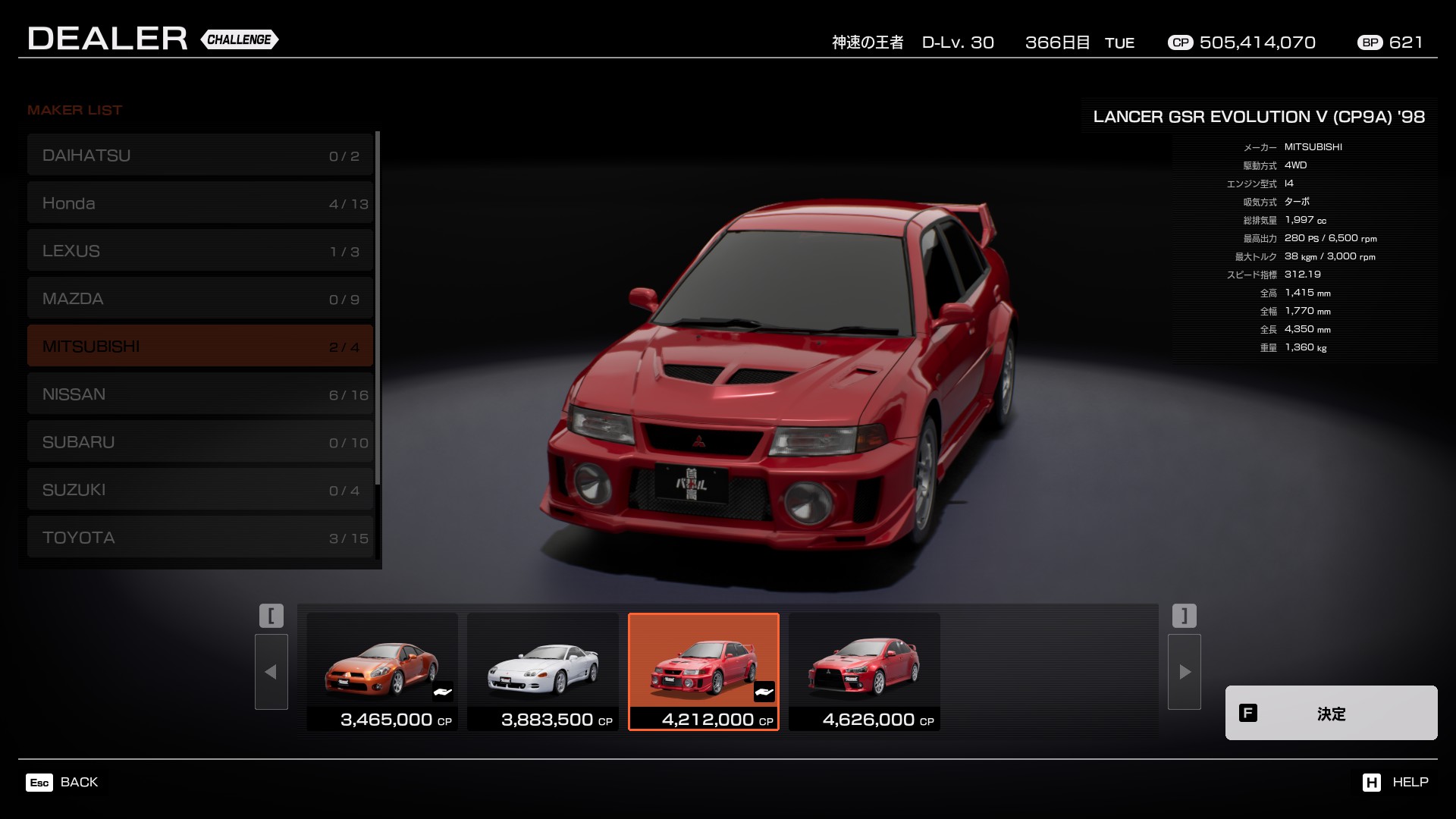The height and width of the screenshot is (819, 1456).
Task: Click the CHALLENGE badge next to DEALER
Action: (240, 39)
